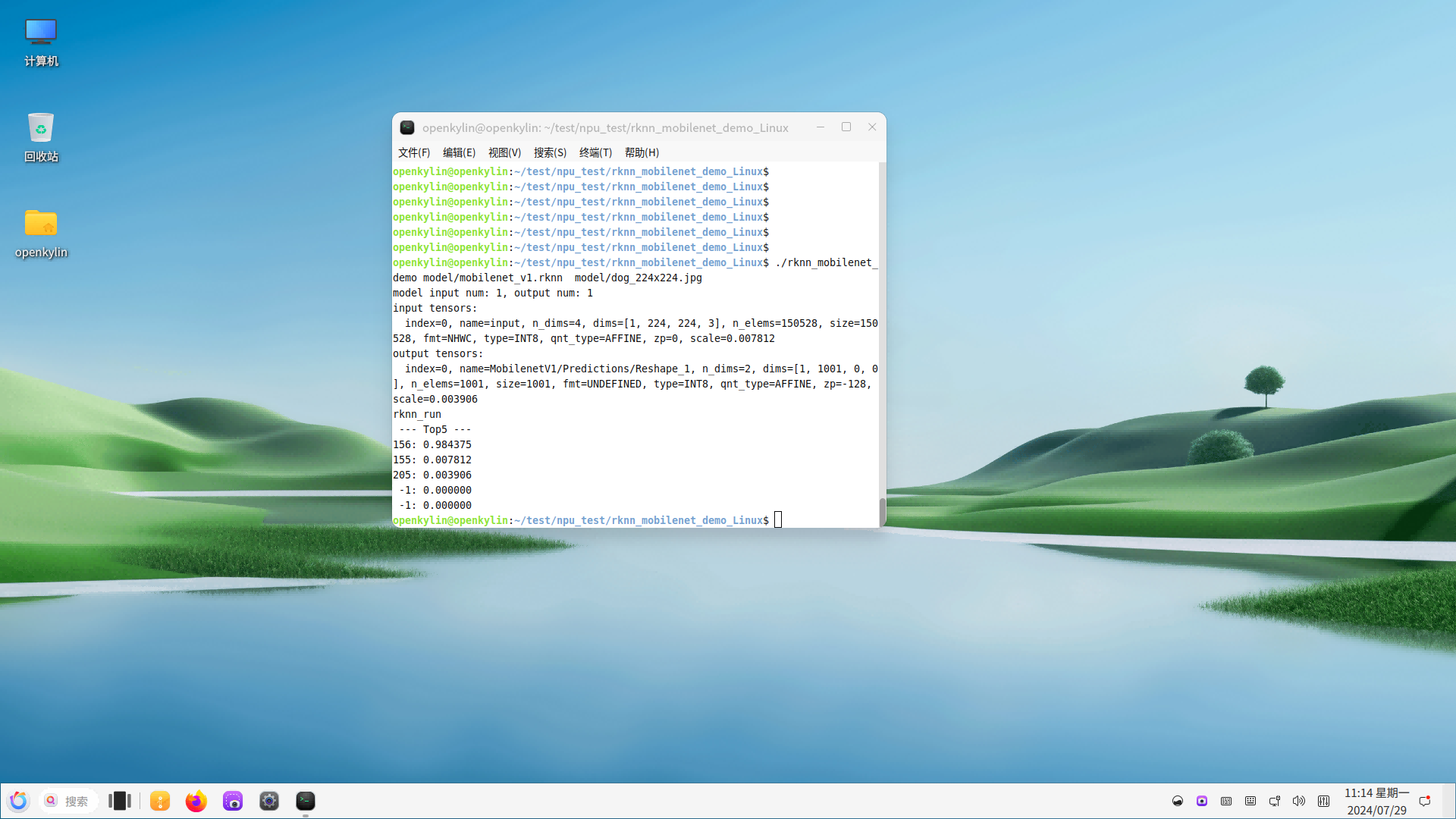
Task: Click the 'input tensors:' line
Action: [x=435, y=308]
